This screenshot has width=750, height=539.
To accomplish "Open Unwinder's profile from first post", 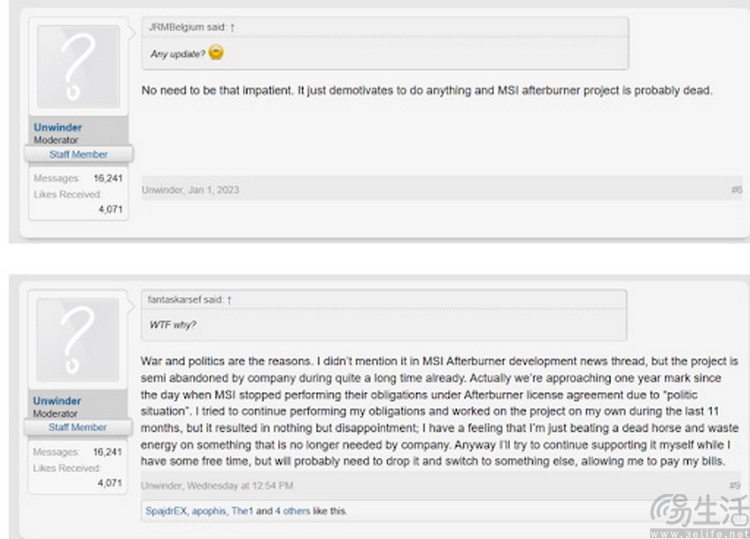I will point(57,128).
